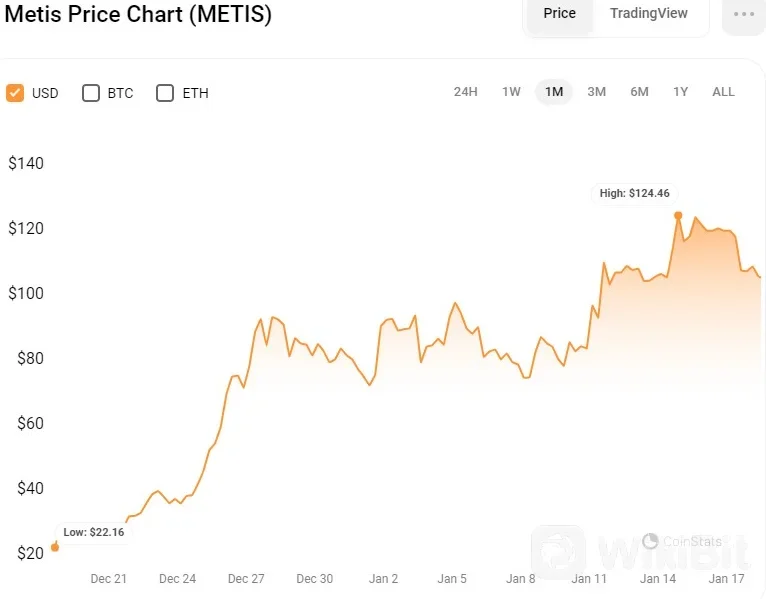Open the three-dot more options menu
Screen dimensions: 766x599
pos(743,15)
